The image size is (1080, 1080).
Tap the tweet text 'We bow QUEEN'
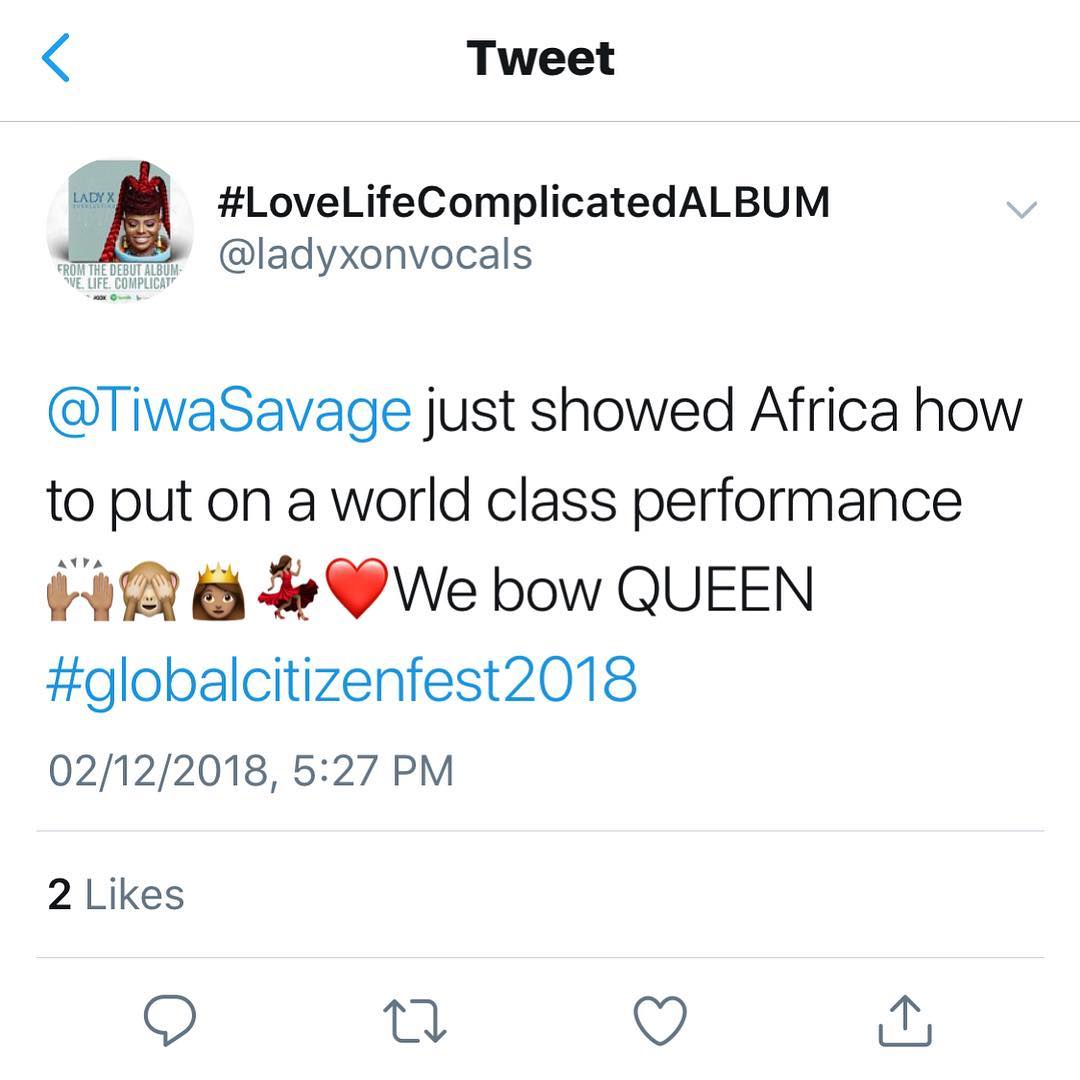pyautogui.click(x=604, y=590)
